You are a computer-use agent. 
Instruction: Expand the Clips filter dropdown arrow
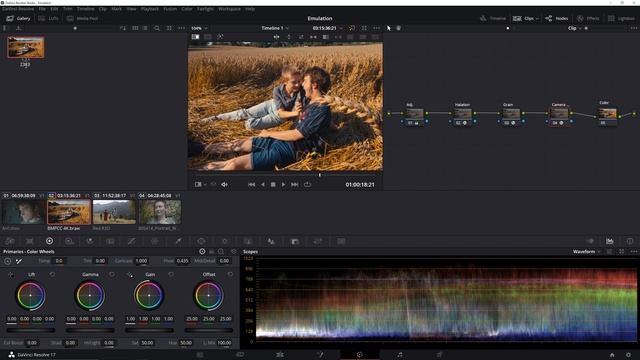tap(537, 18)
